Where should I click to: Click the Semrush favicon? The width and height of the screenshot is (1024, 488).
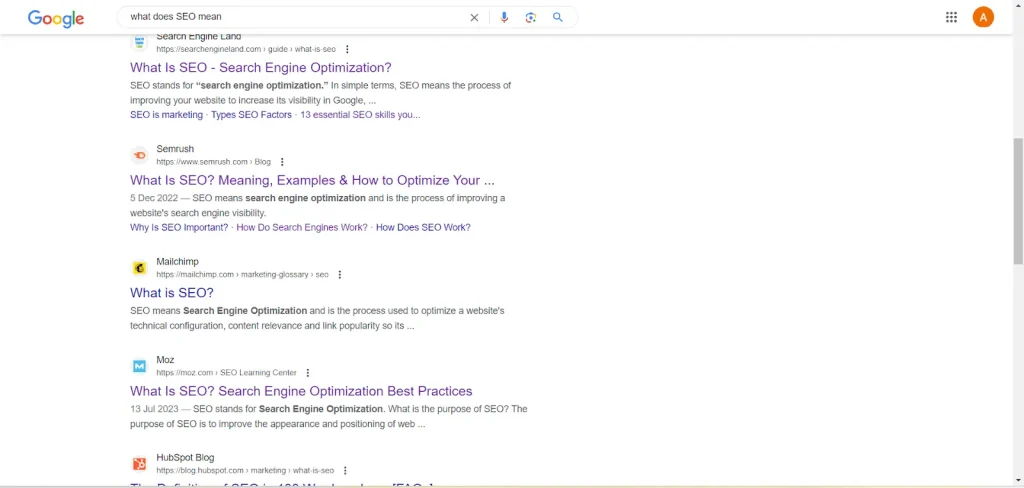139,155
